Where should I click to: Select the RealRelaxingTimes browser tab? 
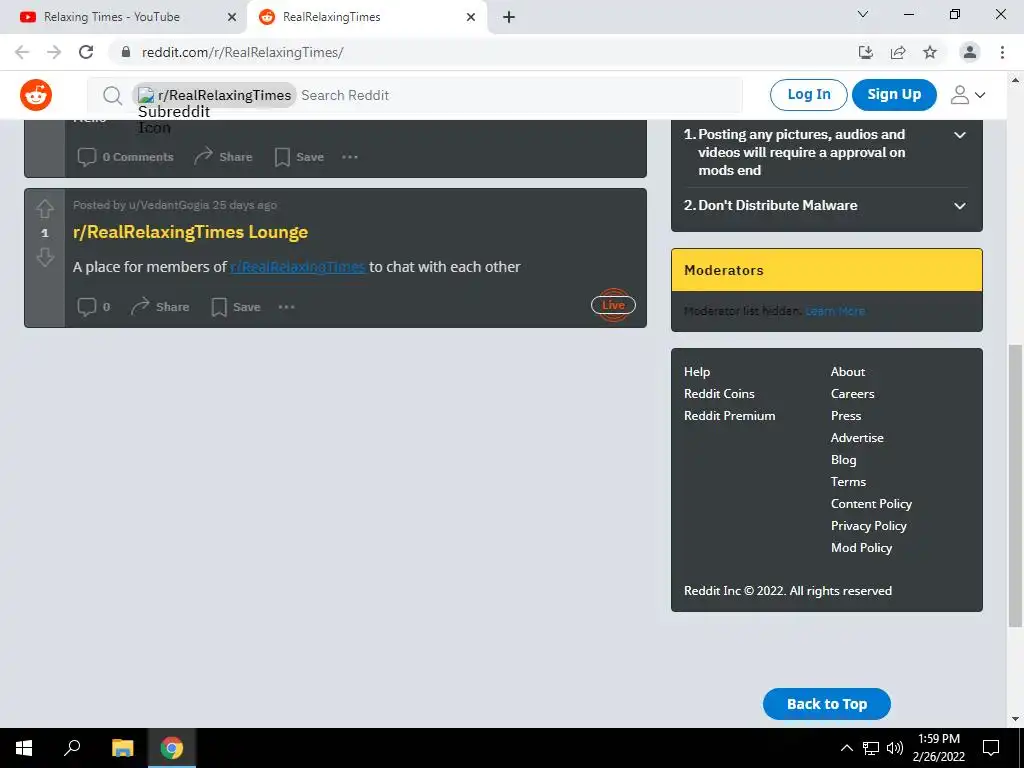click(367, 17)
